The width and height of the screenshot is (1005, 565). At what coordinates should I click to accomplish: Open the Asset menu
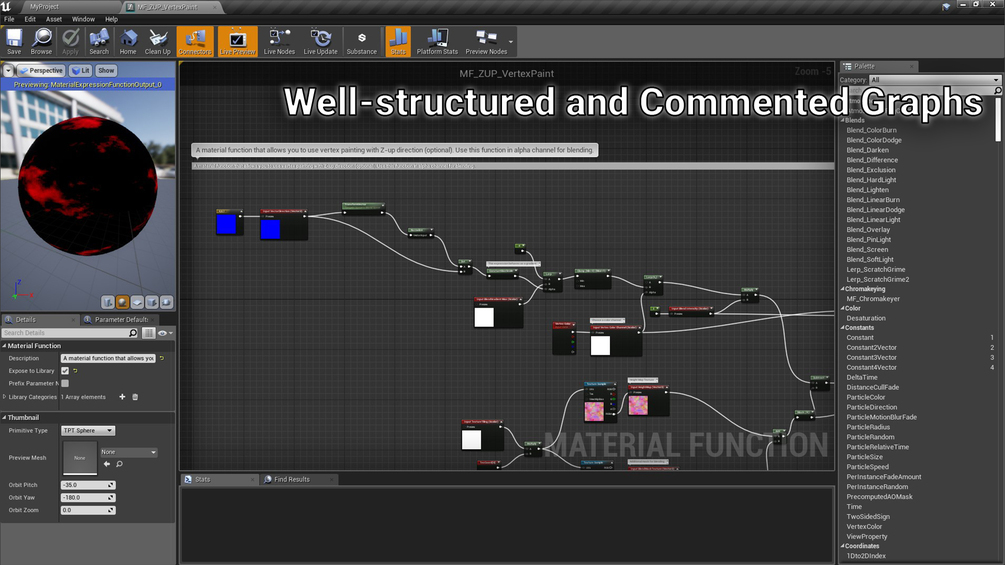pyautogui.click(x=54, y=19)
